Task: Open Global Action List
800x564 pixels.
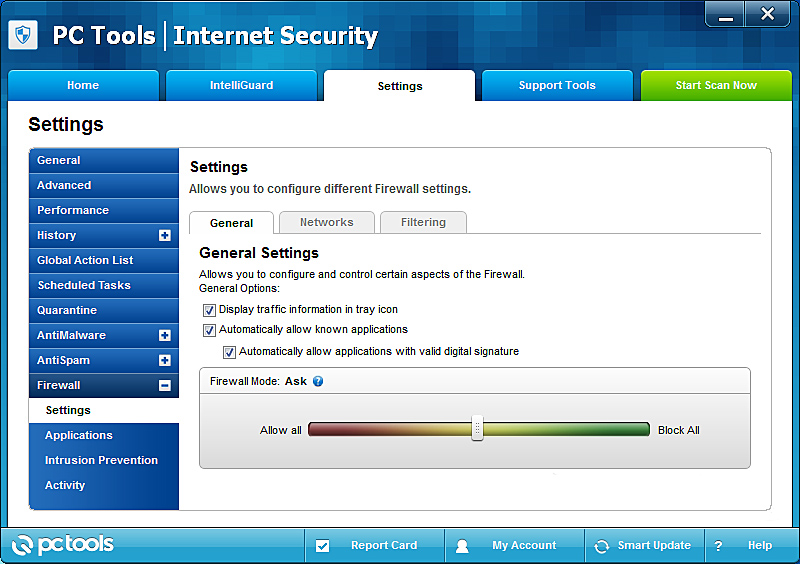Action: tap(104, 260)
